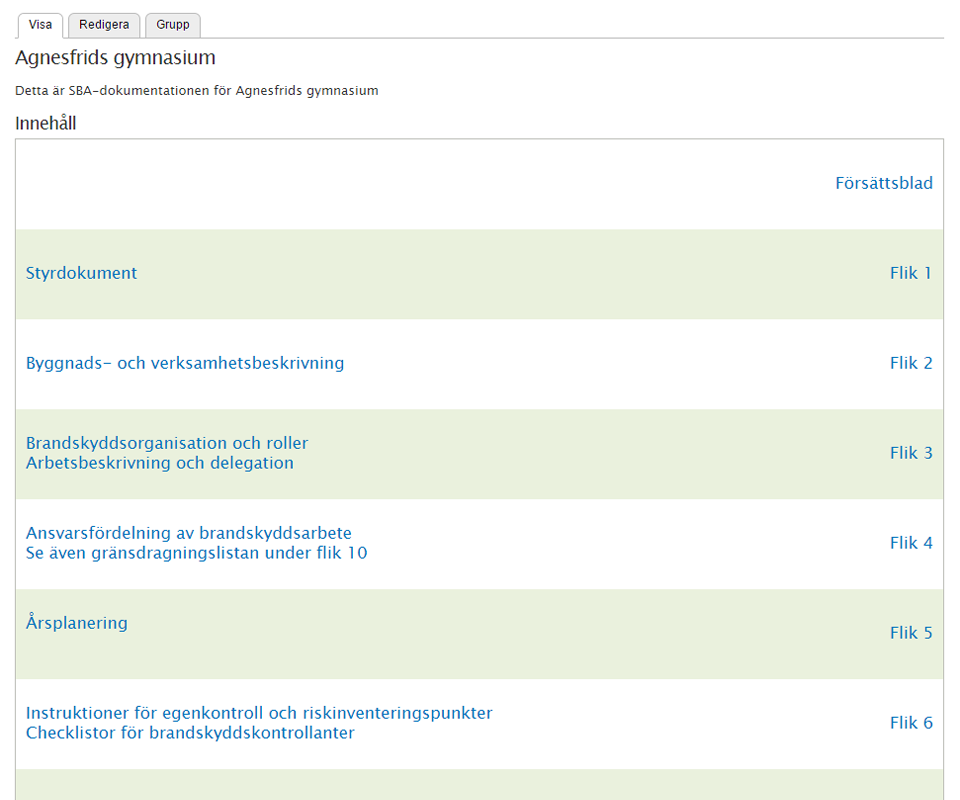Switch to the Visa tab
The height and width of the screenshot is (800, 960).
coord(40,25)
